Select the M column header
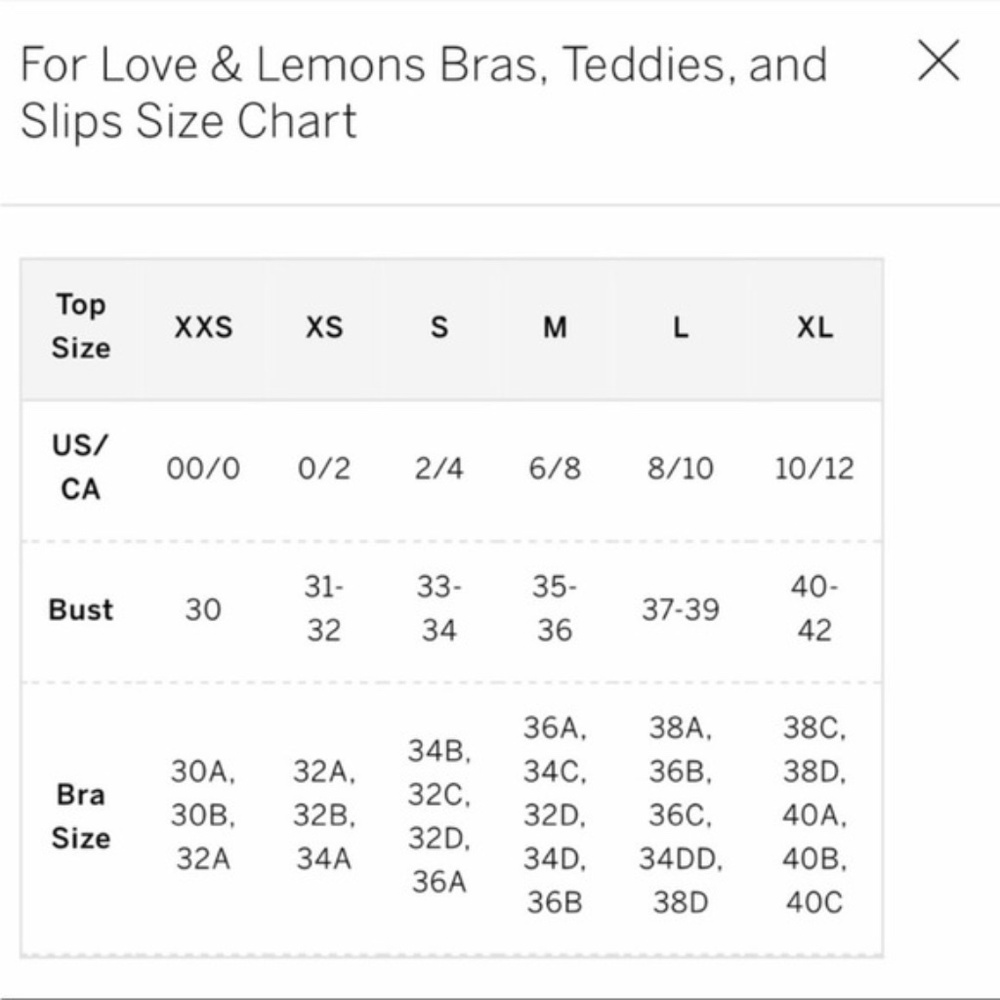 [x=553, y=328]
